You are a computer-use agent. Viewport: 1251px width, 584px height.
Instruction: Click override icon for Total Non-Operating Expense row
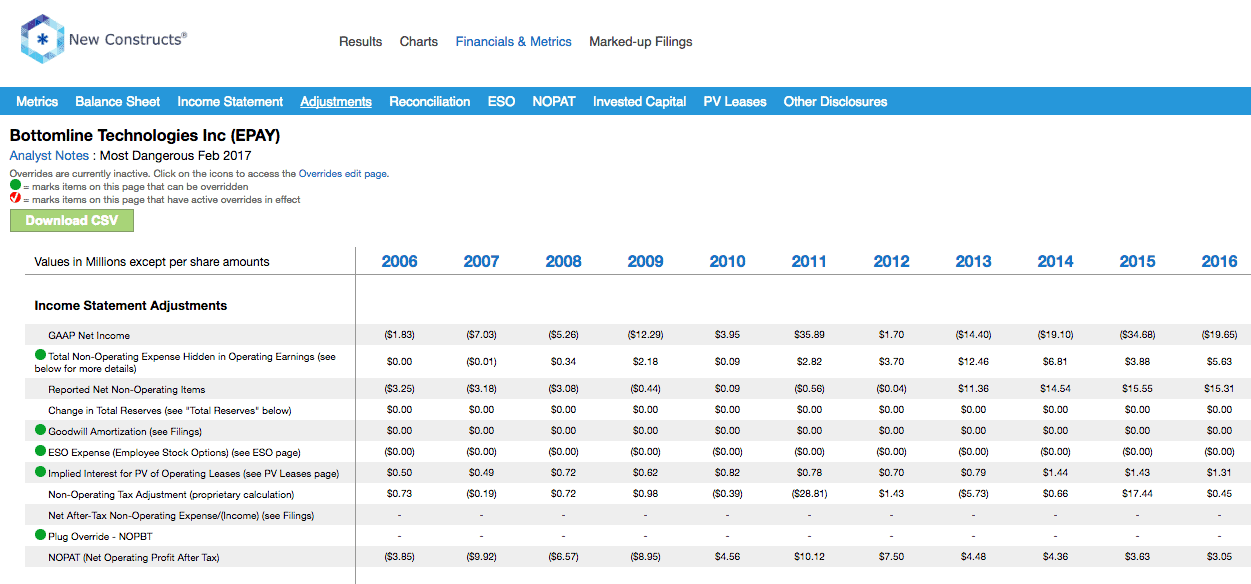(x=40, y=355)
